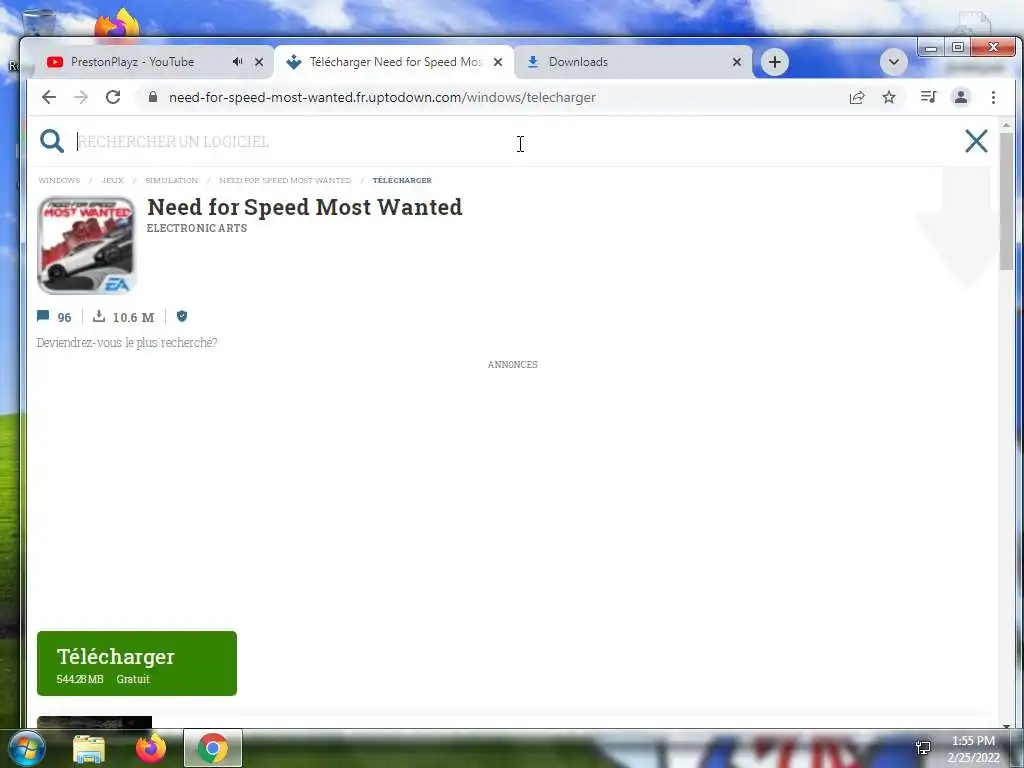Viewport: 1024px width, 768px height.
Task: Click the scrollbar down arrow
Action: point(1006,726)
